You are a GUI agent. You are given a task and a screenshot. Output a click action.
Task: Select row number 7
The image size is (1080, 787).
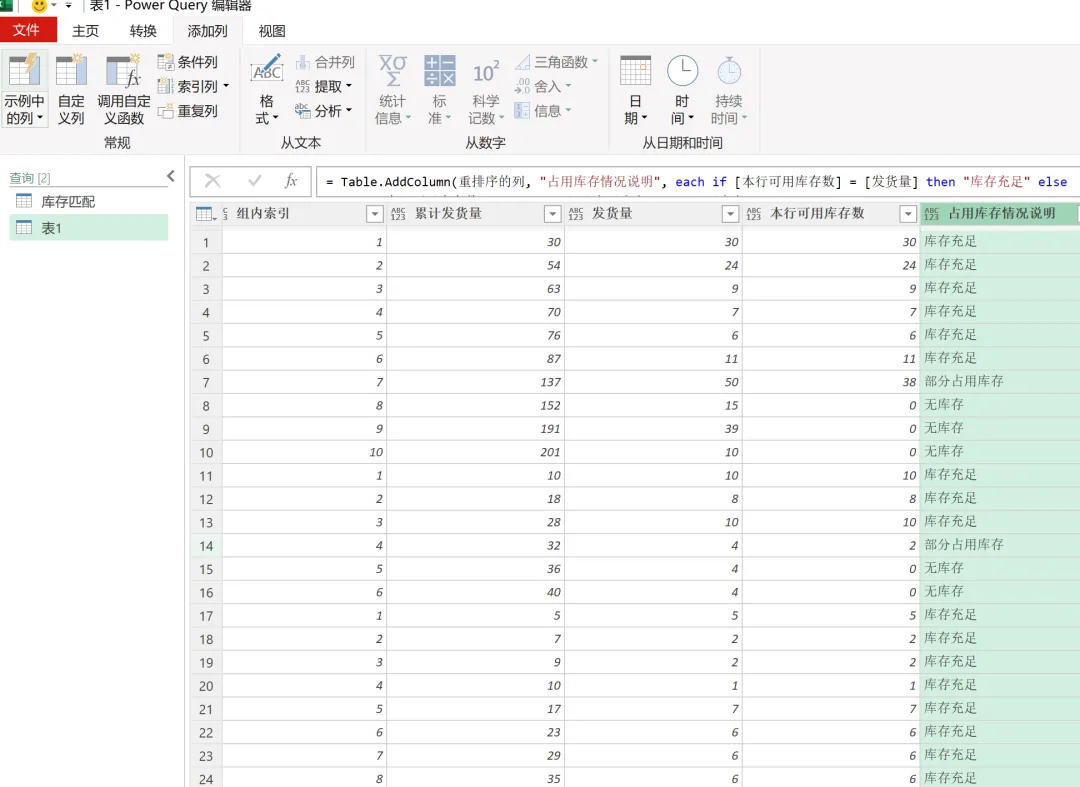(x=206, y=382)
